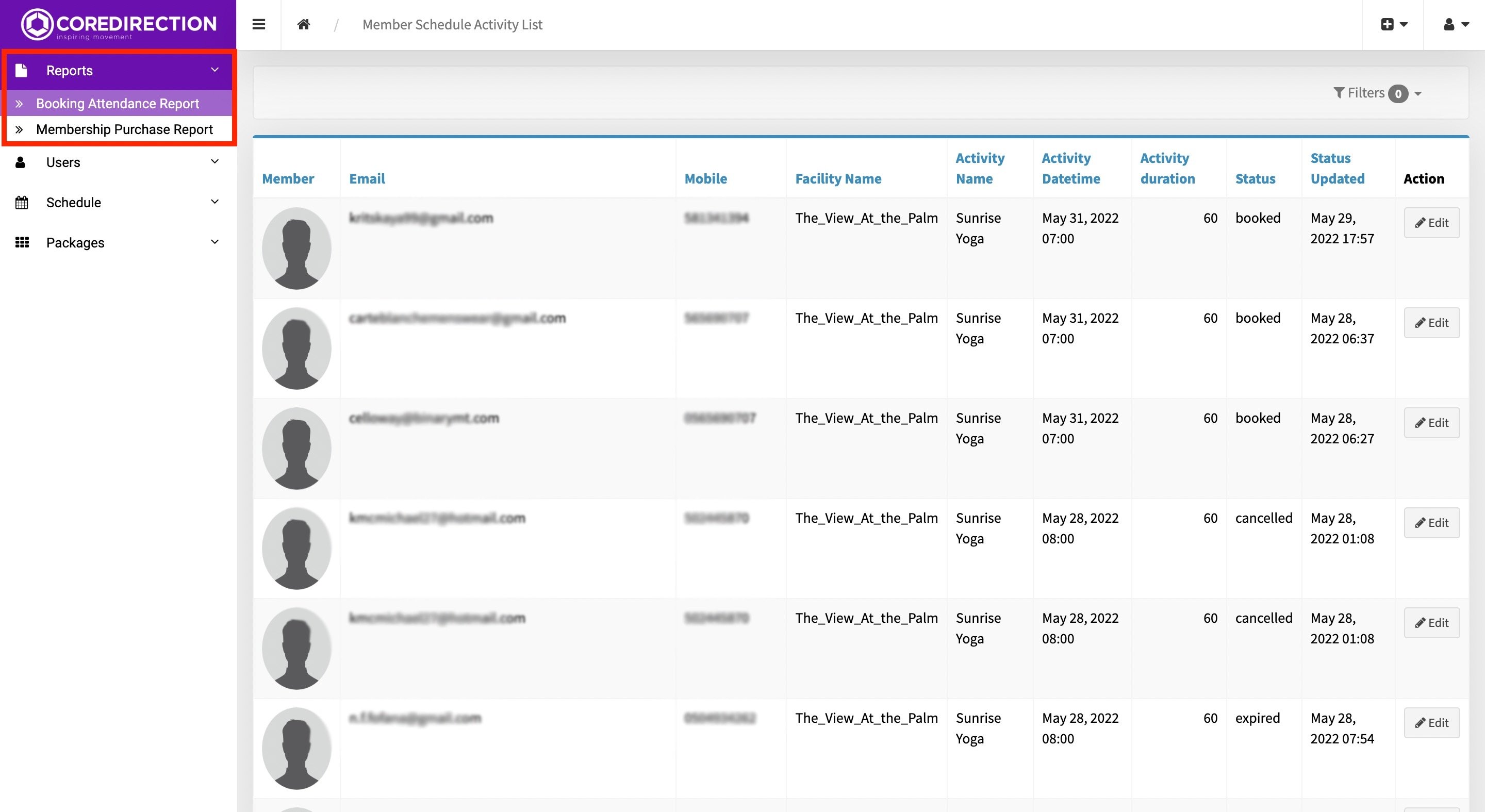Open Booking Attendance Report
The height and width of the screenshot is (812, 1485).
coord(118,104)
